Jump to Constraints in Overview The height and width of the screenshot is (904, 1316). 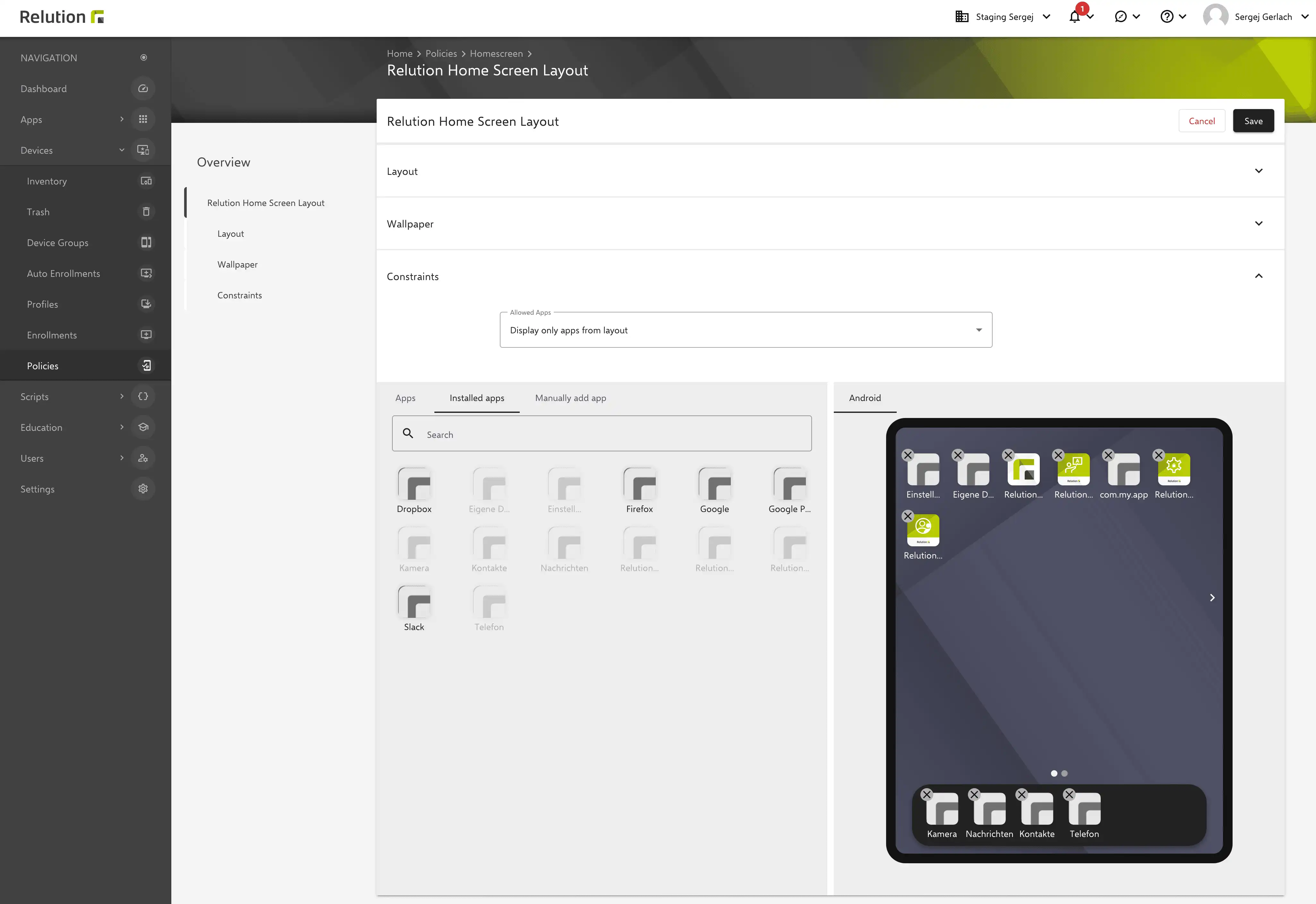point(240,295)
